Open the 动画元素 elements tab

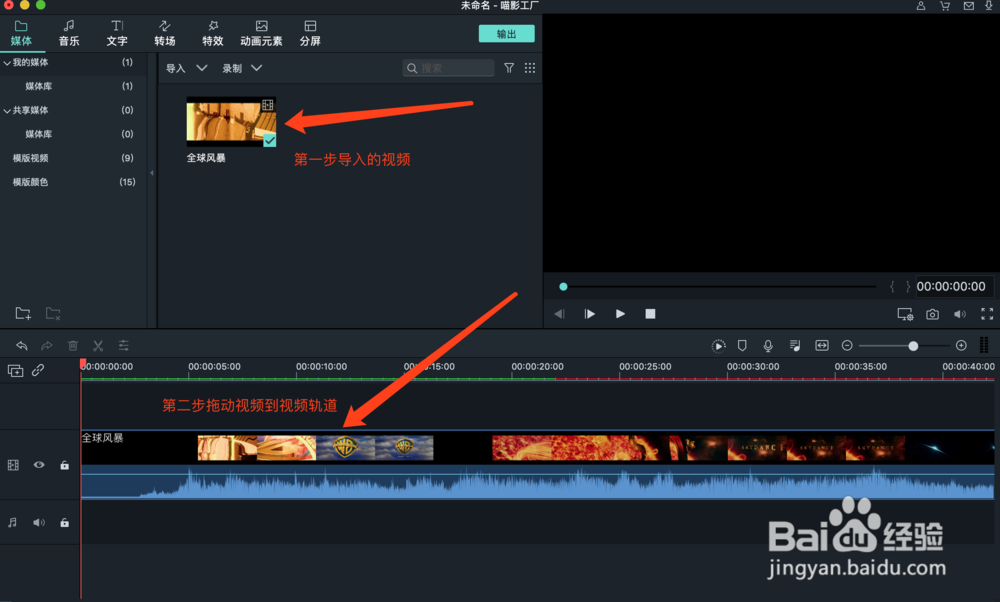click(261, 33)
